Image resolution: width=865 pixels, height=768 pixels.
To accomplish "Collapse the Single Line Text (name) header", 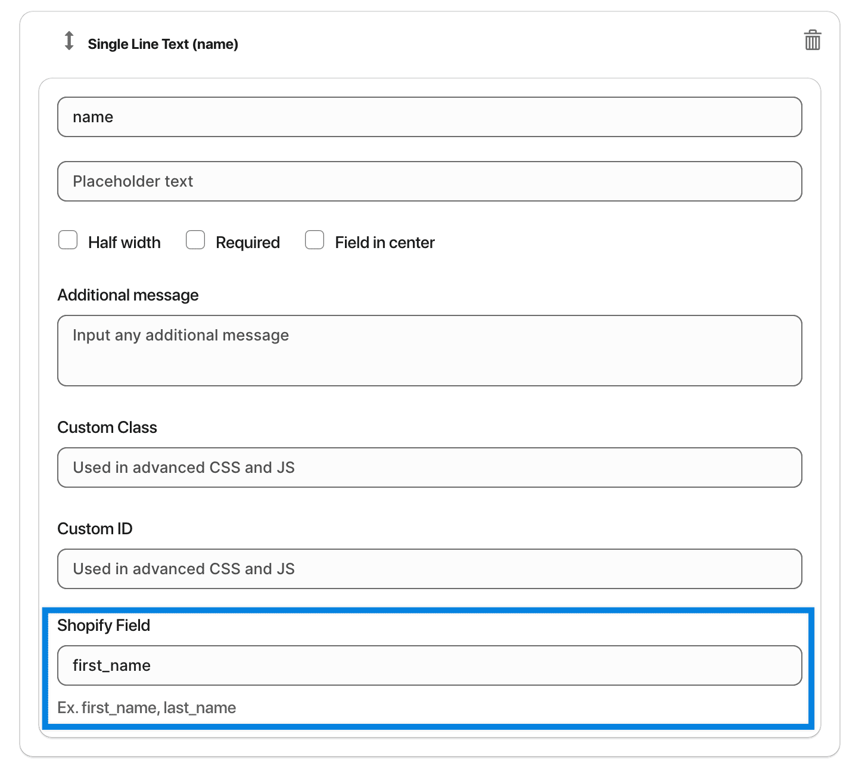I will tap(163, 44).
